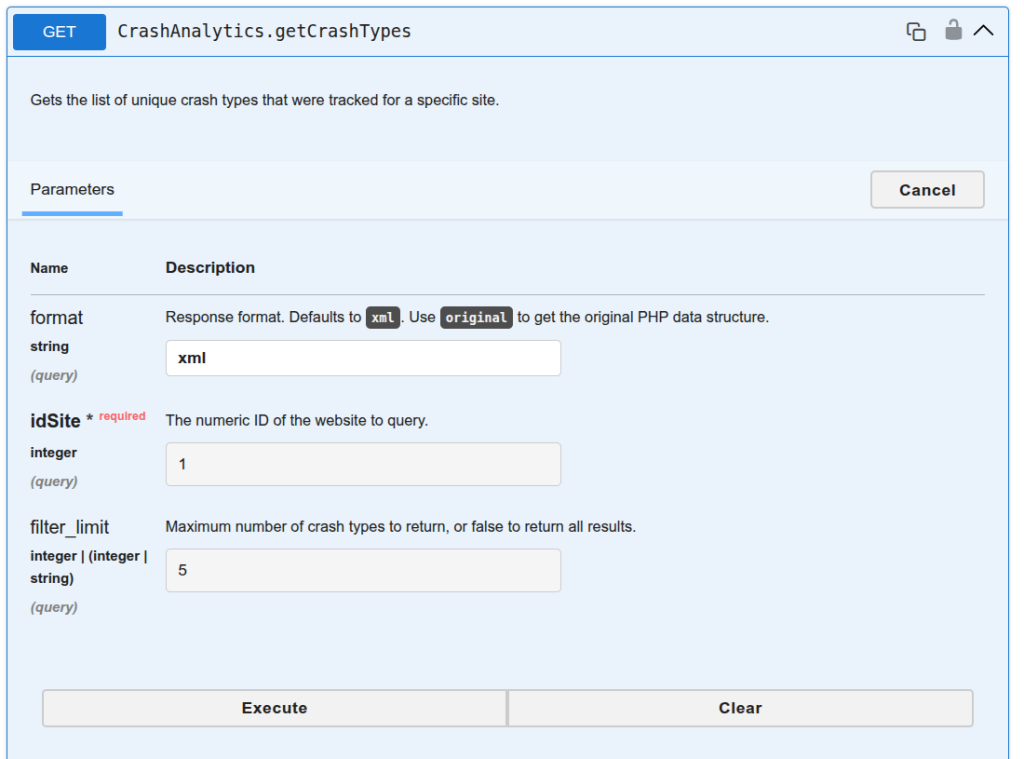Click the blue GET method badge
1024x759 pixels.
pyautogui.click(x=59, y=32)
